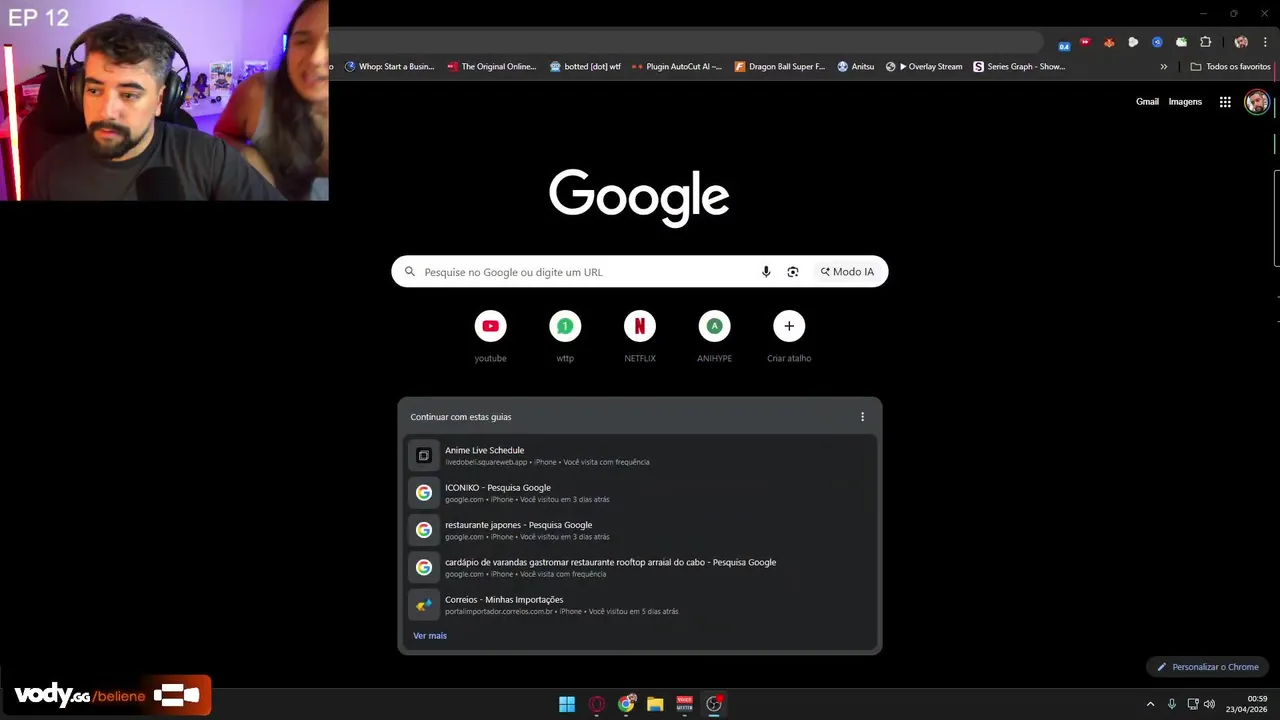Click the white blob extension icon
Image resolution: width=1280 pixels, height=720 pixels.
click(x=1133, y=43)
